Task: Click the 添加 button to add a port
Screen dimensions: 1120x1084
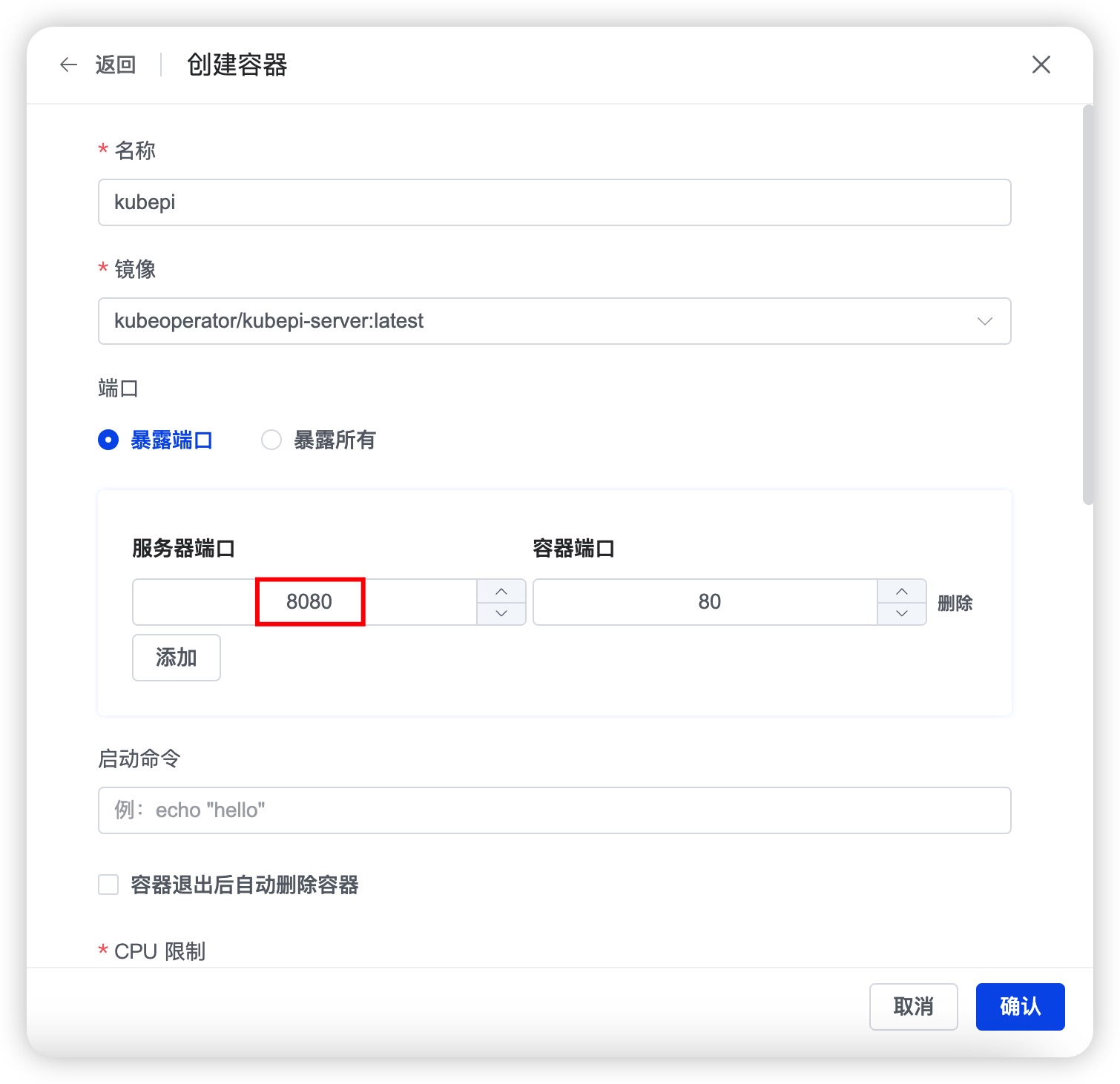Action: (176, 657)
